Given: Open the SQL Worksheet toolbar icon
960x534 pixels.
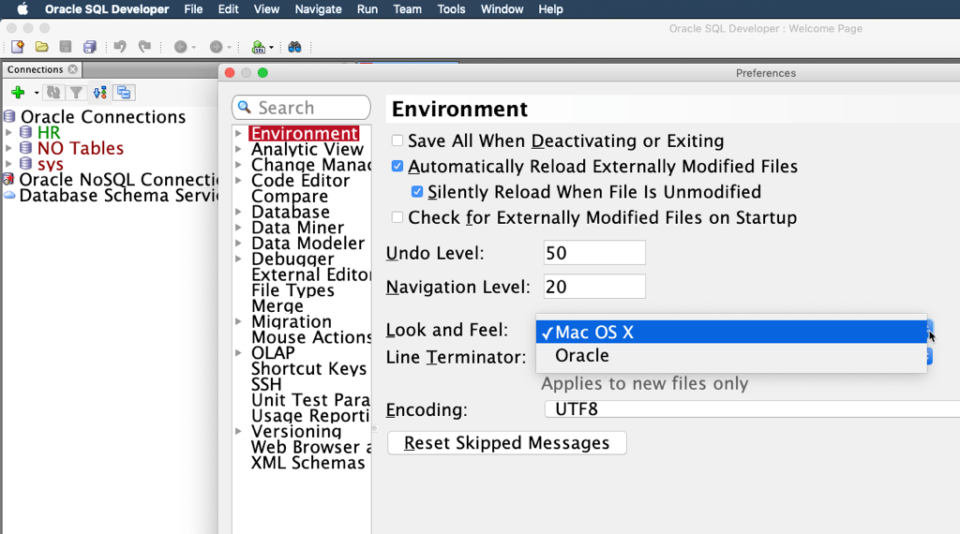Looking at the screenshot, I should (257, 47).
